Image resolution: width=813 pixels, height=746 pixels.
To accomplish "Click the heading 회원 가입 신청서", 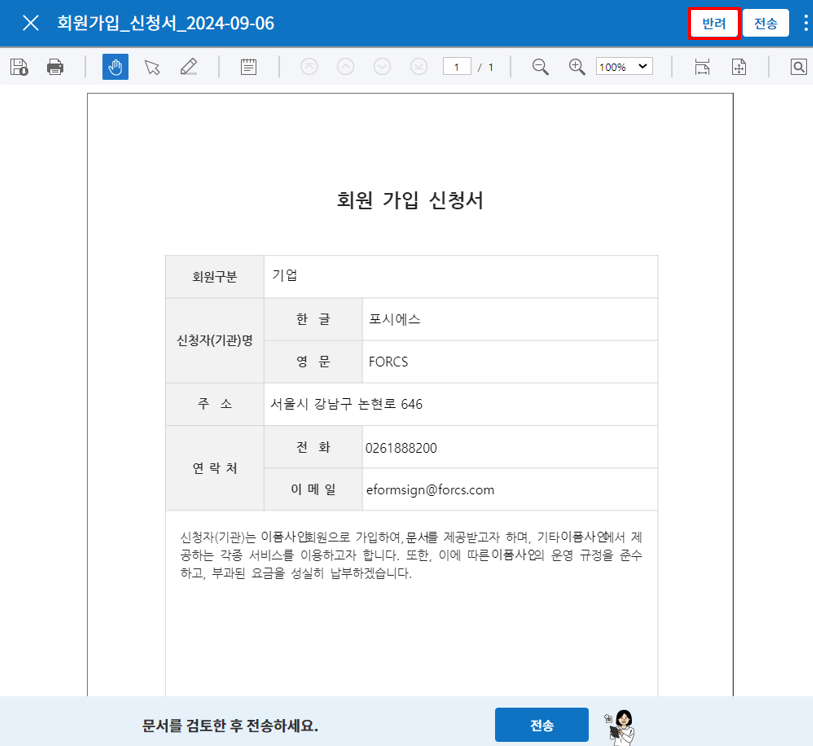I will tap(410, 200).
